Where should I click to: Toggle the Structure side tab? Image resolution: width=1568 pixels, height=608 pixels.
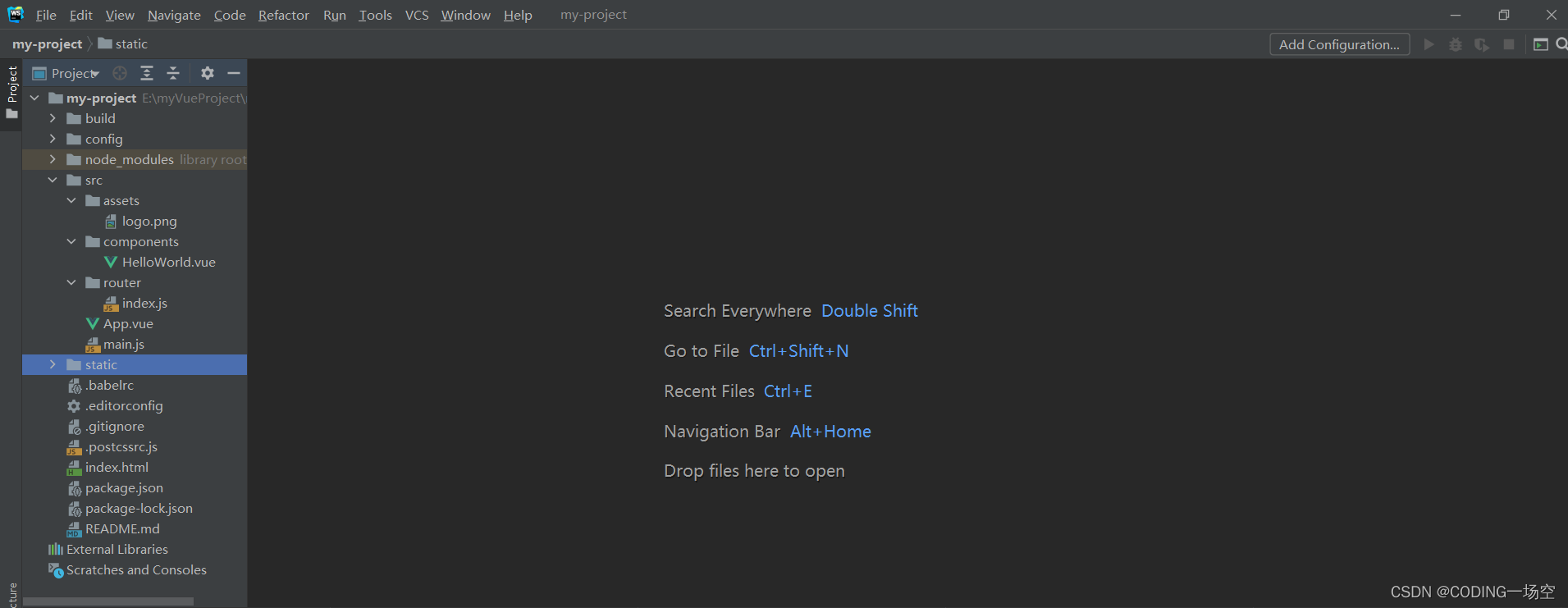pos(11,596)
